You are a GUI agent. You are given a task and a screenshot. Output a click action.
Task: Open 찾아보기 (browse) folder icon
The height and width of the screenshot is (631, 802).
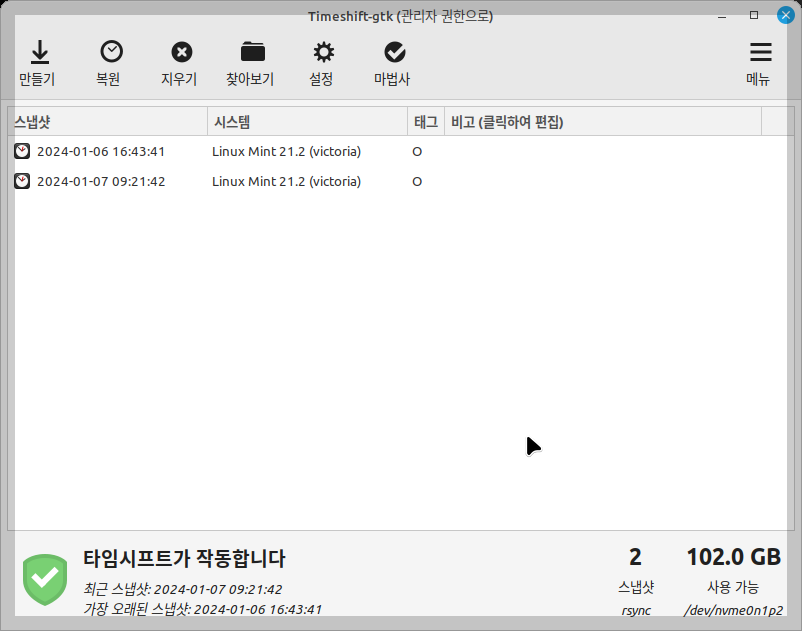[253, 52]
